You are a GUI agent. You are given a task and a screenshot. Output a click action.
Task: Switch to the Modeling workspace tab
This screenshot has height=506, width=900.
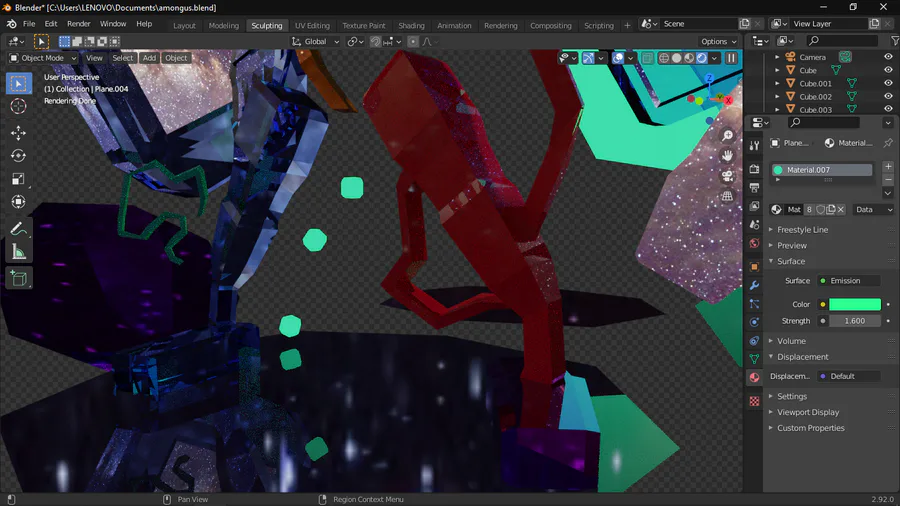[x=223, y=25]
